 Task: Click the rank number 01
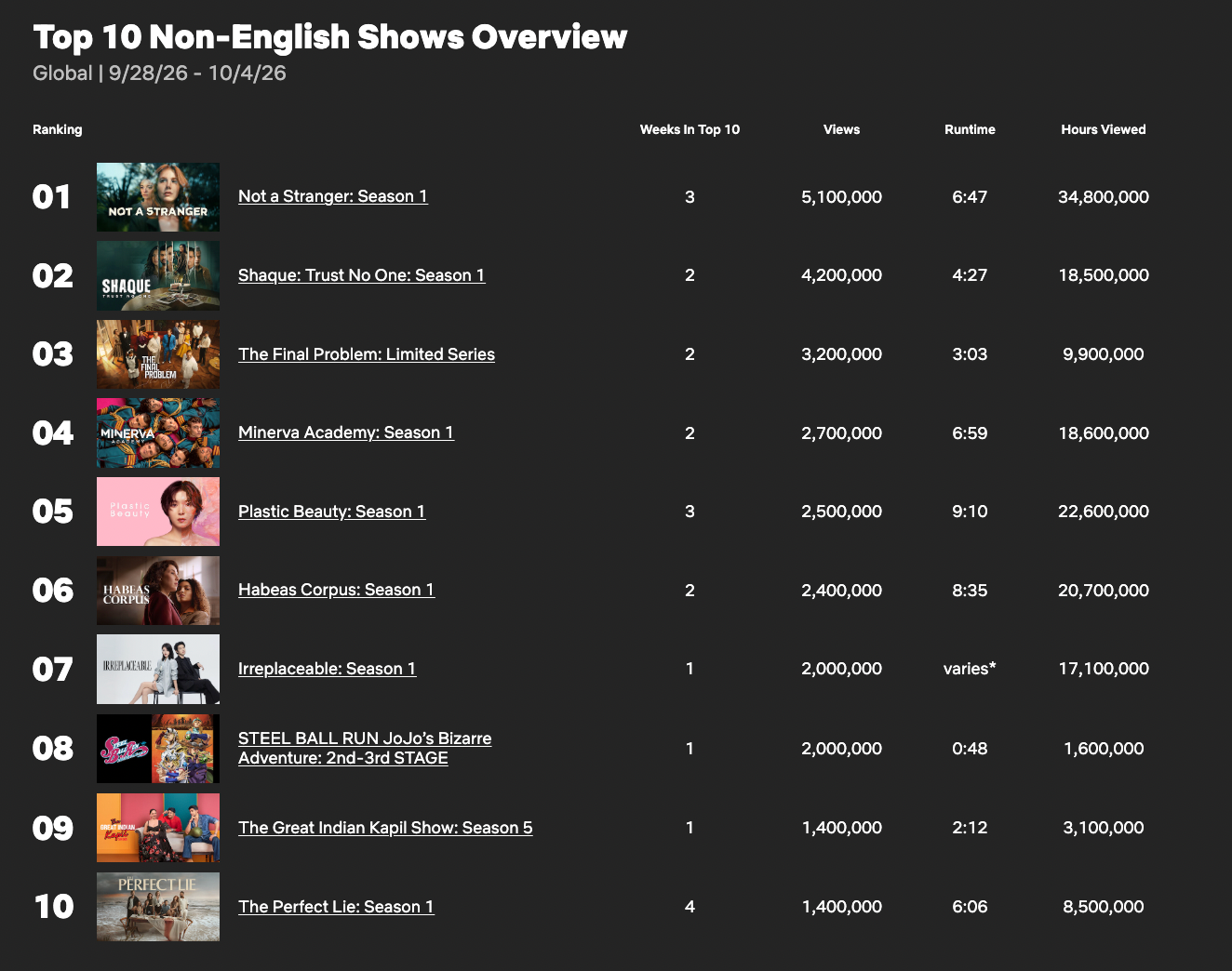pyautogui.click(x=52, y=197)
